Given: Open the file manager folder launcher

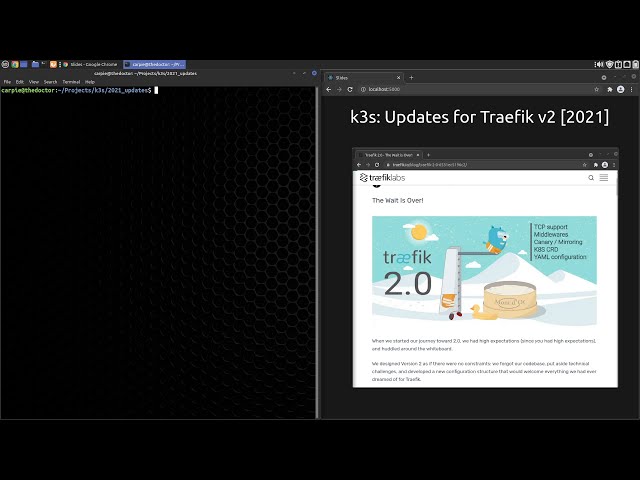Looking at the screenshot, I should pos(36,64).
